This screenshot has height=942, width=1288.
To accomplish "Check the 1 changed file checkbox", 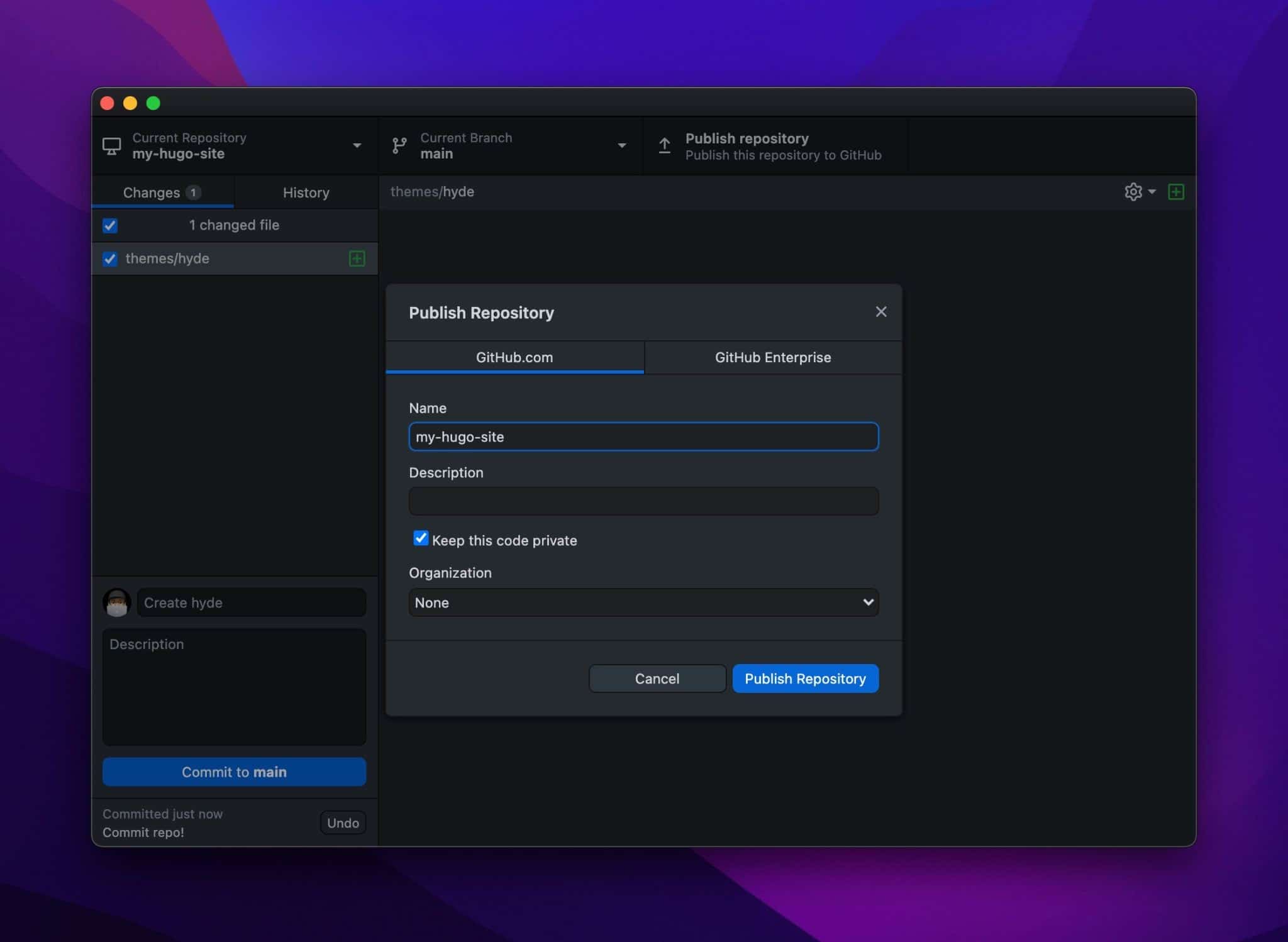I will click(110, 224).
